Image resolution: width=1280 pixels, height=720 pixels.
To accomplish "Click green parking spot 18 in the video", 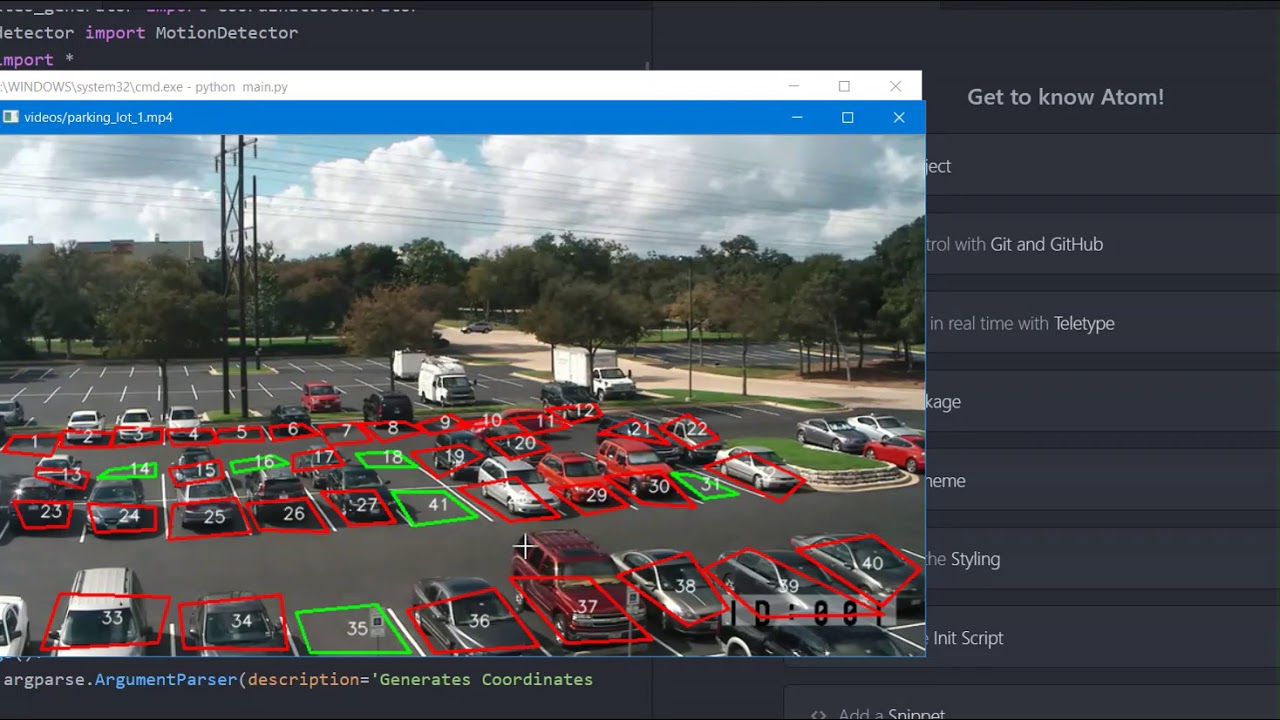I will click(x=387, y=458).
